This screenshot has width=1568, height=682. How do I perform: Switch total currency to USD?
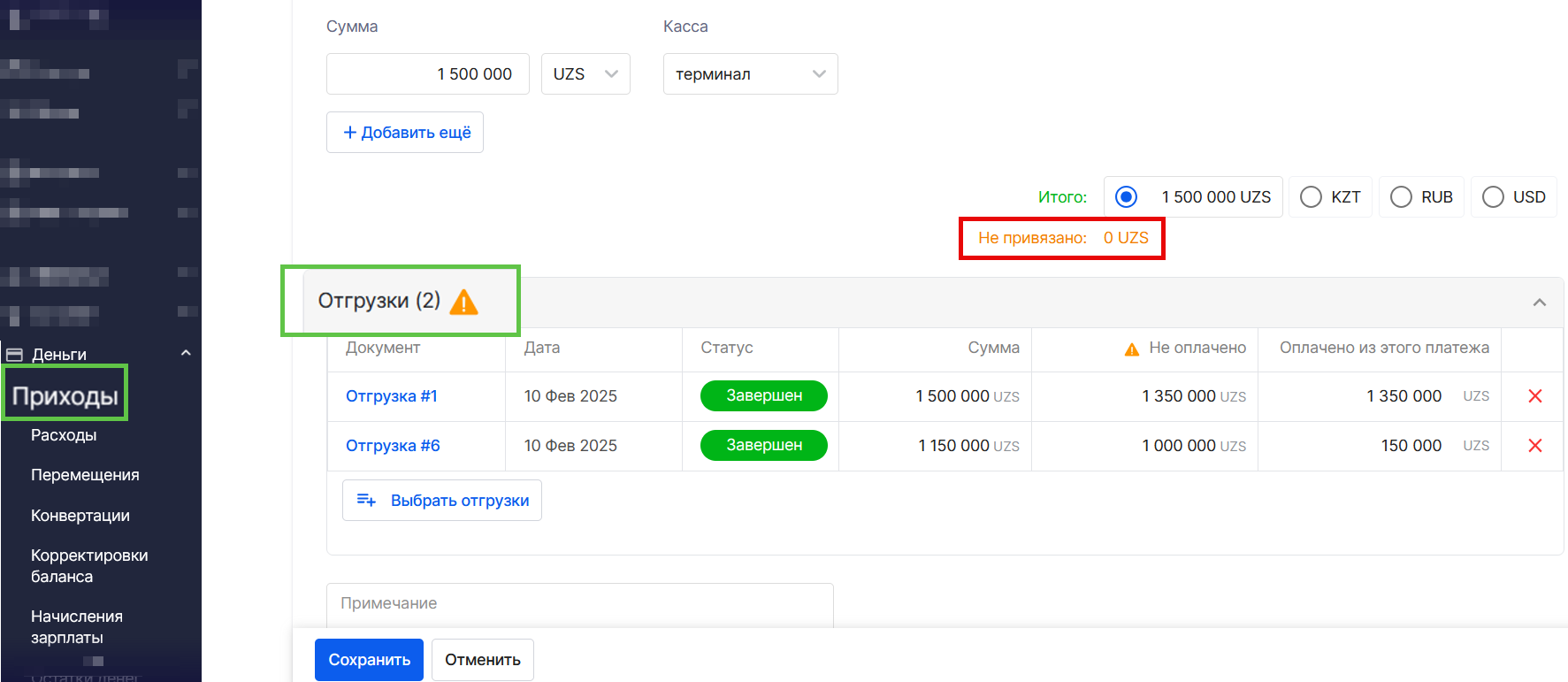click(x=1493, y=197)
